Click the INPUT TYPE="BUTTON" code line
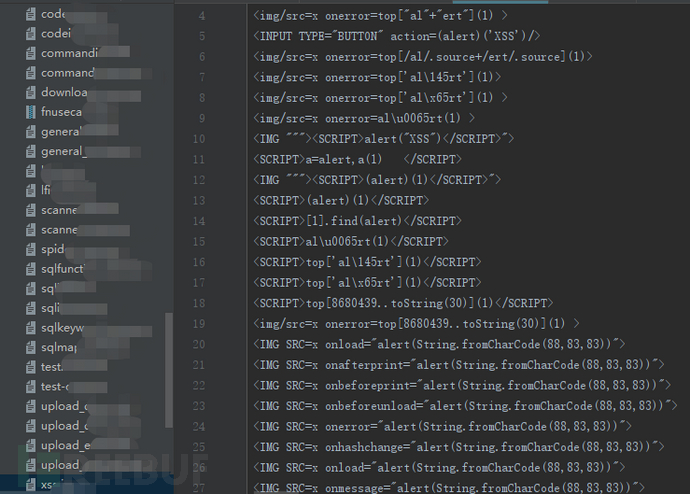 pos(396,36)
